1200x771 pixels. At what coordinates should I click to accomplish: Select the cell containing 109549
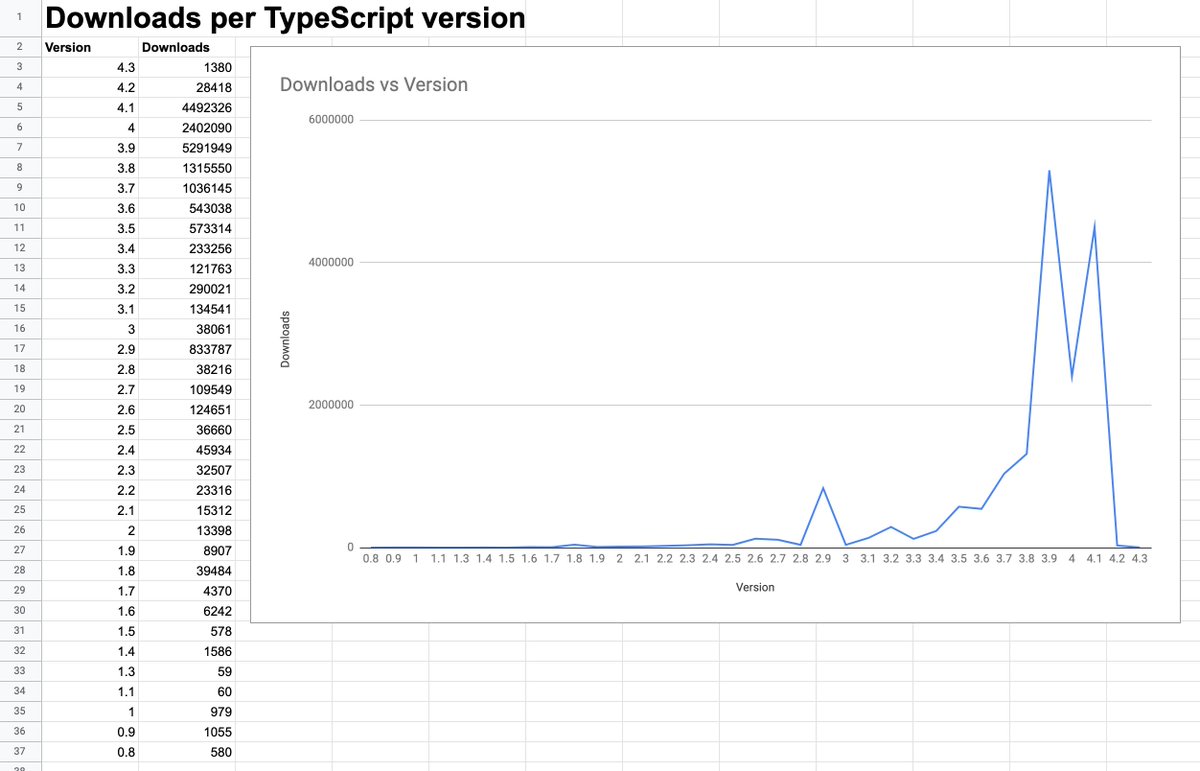[187, 389]
